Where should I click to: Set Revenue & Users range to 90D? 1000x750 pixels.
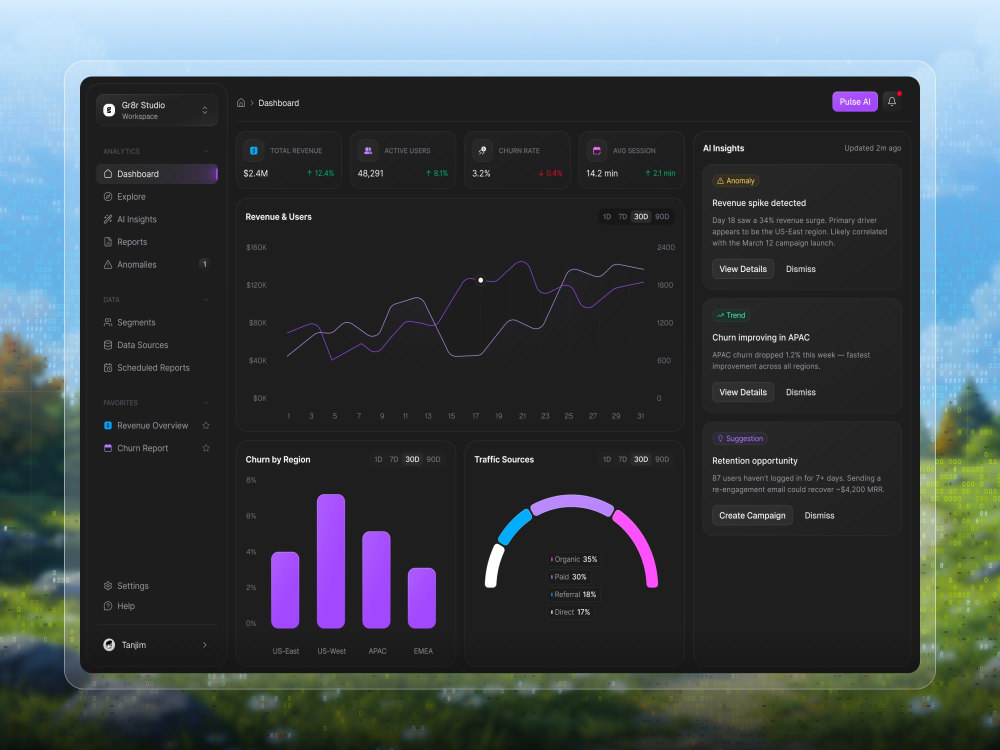tap(663, 217)
